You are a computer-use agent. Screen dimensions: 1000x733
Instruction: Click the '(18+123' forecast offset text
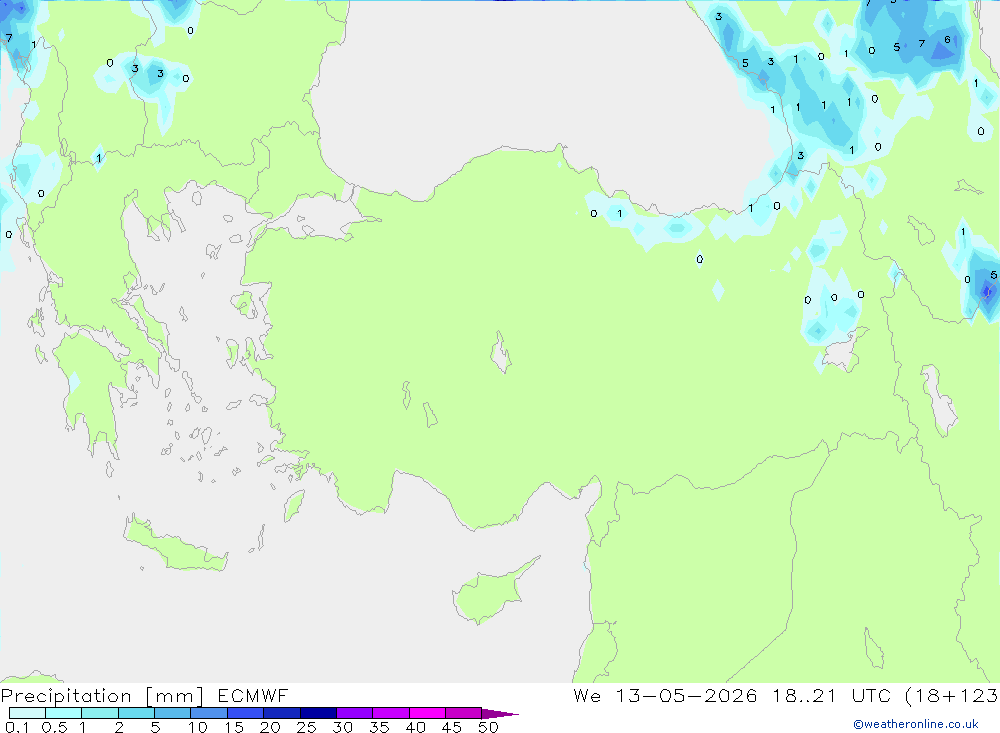coord(952,696)
